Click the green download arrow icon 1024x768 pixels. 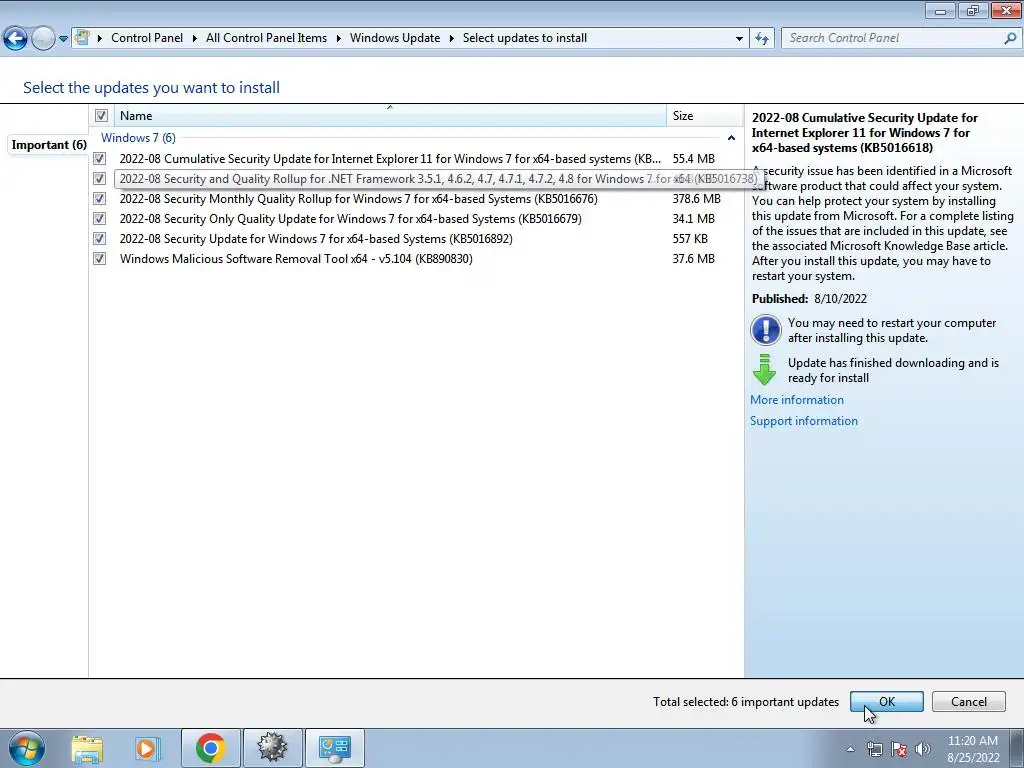[764, 370]
